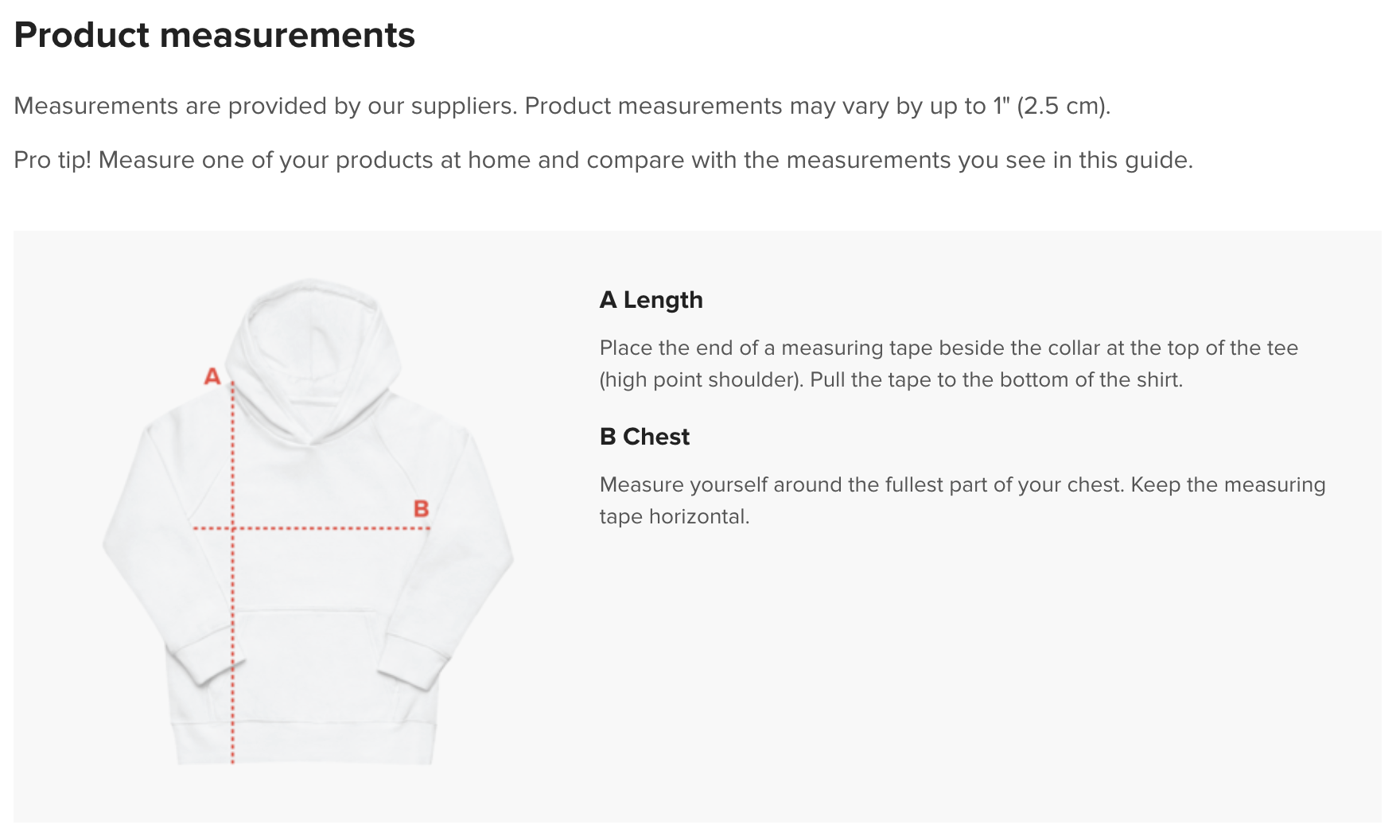1400x840 pixels.
Task: Click the "A Length" heading
Action: click(651, 300)
